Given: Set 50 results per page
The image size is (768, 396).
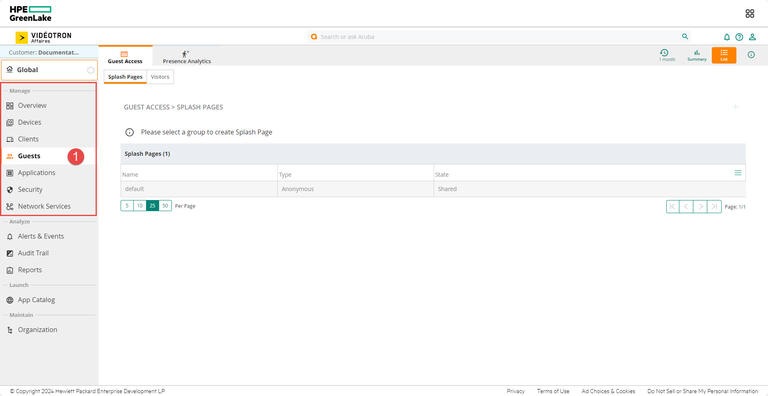Looking at the screenshot, I should click(x=166, y=206).
